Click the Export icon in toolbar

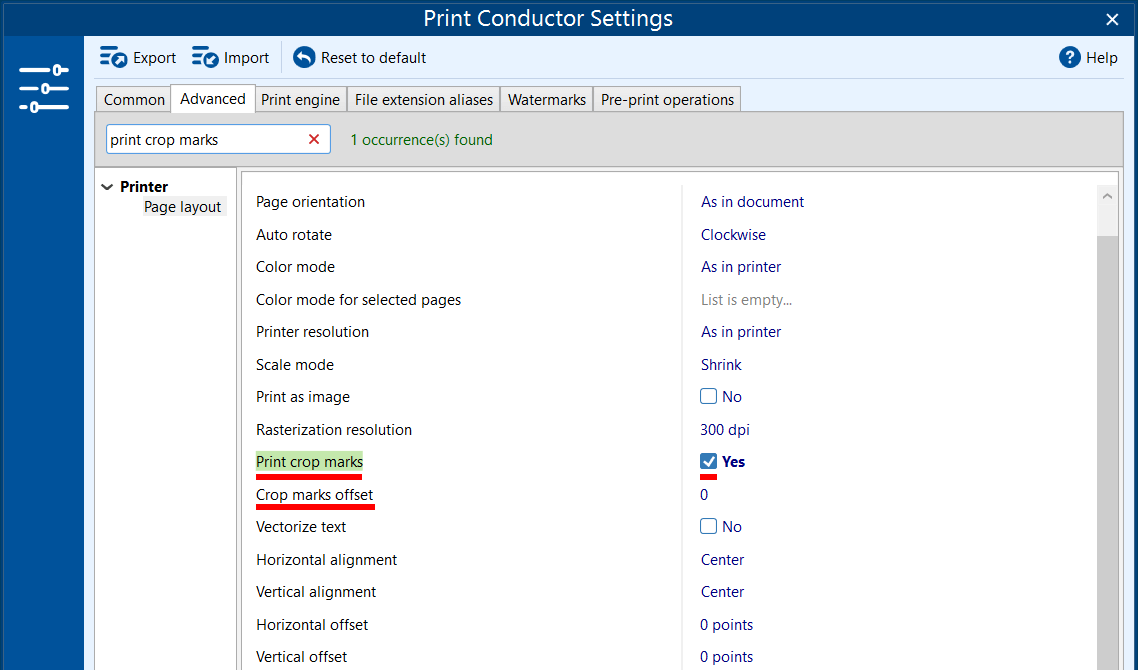(114, 58)
